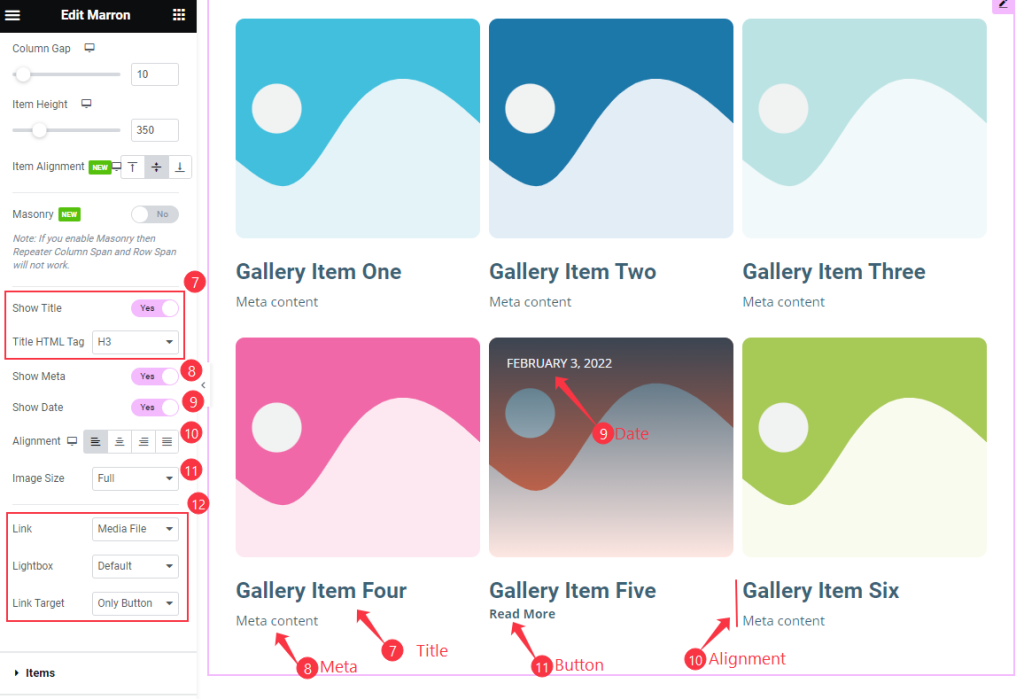This screenshot has height=699, width=1024.
Task: Enable the Masonry toggle
Action: (154, 214)
